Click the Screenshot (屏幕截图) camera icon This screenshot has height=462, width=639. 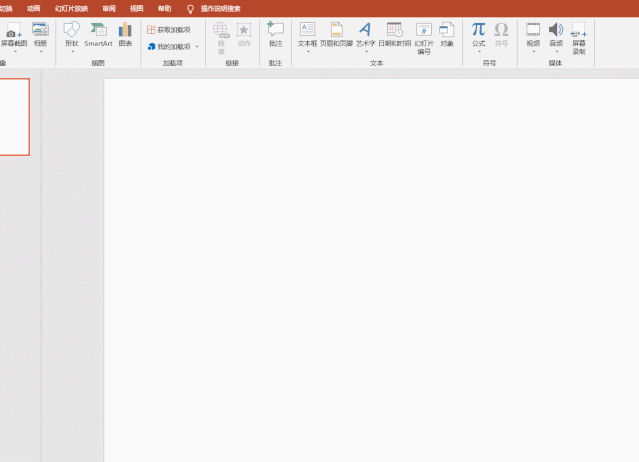[12, 31]
